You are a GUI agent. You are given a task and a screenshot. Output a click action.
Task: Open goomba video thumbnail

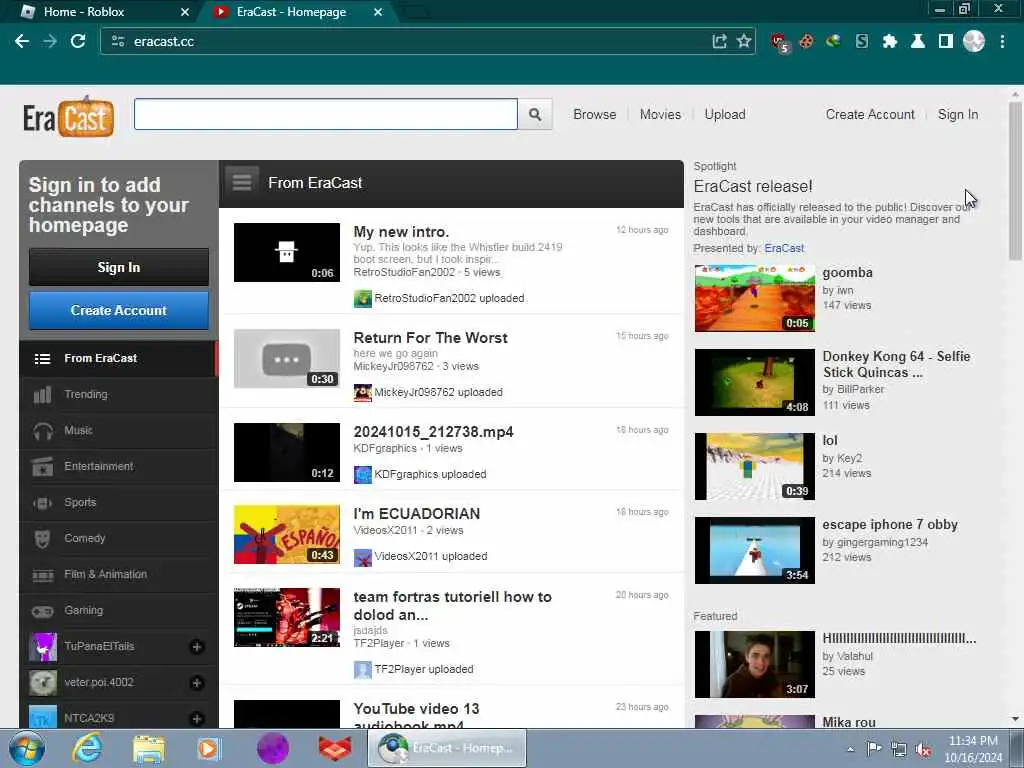pos(754,298)
